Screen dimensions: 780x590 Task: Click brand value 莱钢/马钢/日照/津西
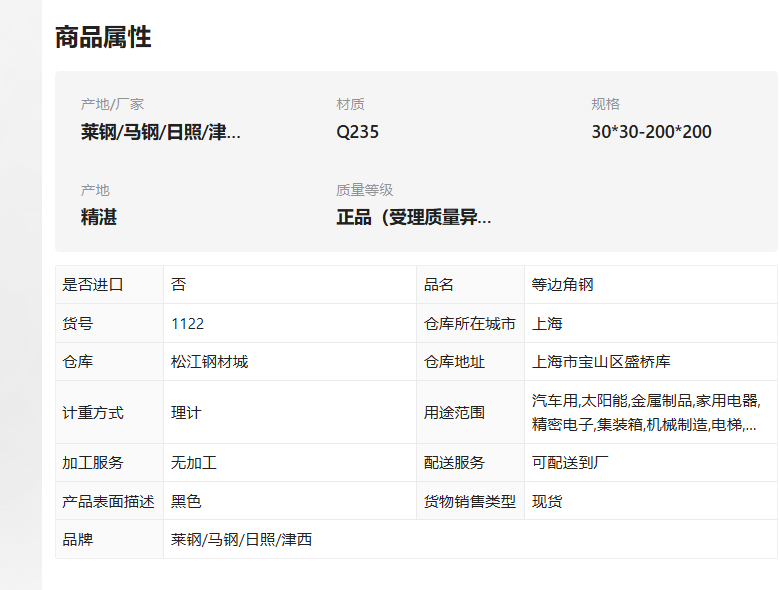(241, 539)
